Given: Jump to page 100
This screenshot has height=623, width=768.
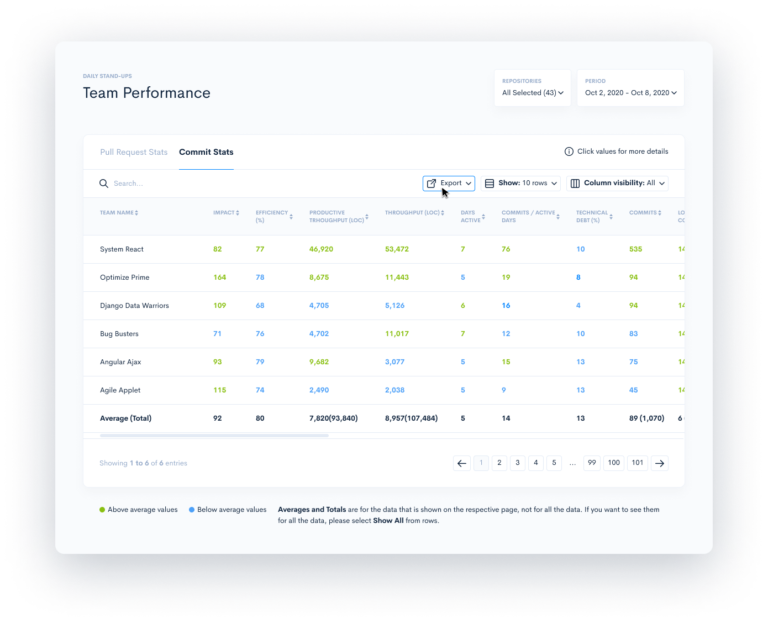Looking at the screenshot, I should (x=614, y=463).
